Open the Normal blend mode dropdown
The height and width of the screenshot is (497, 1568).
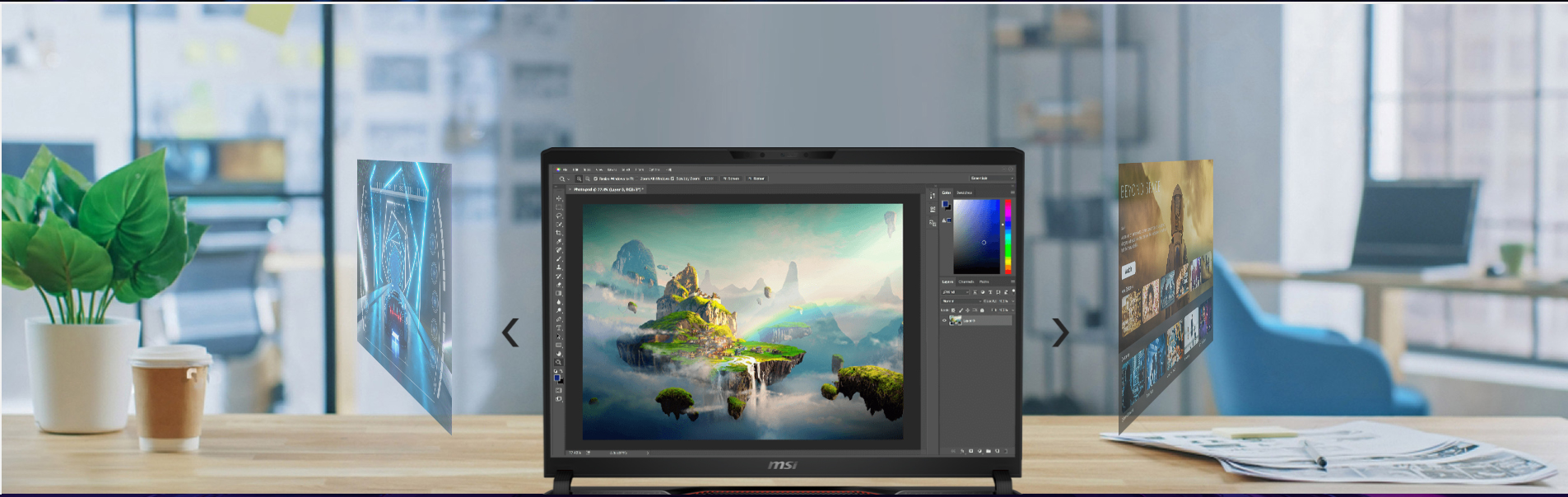coord(961,301)
